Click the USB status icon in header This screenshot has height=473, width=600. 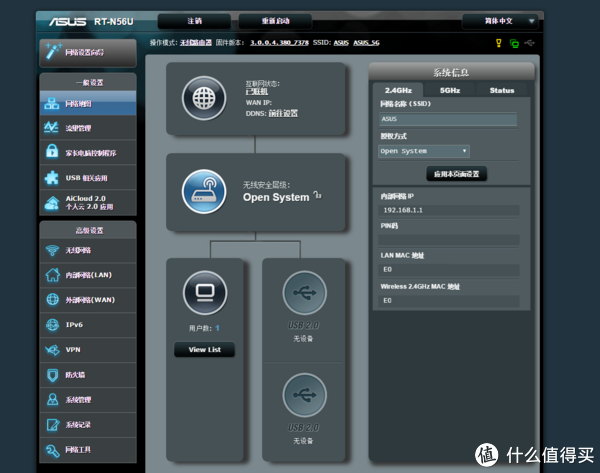click(530, 43)
